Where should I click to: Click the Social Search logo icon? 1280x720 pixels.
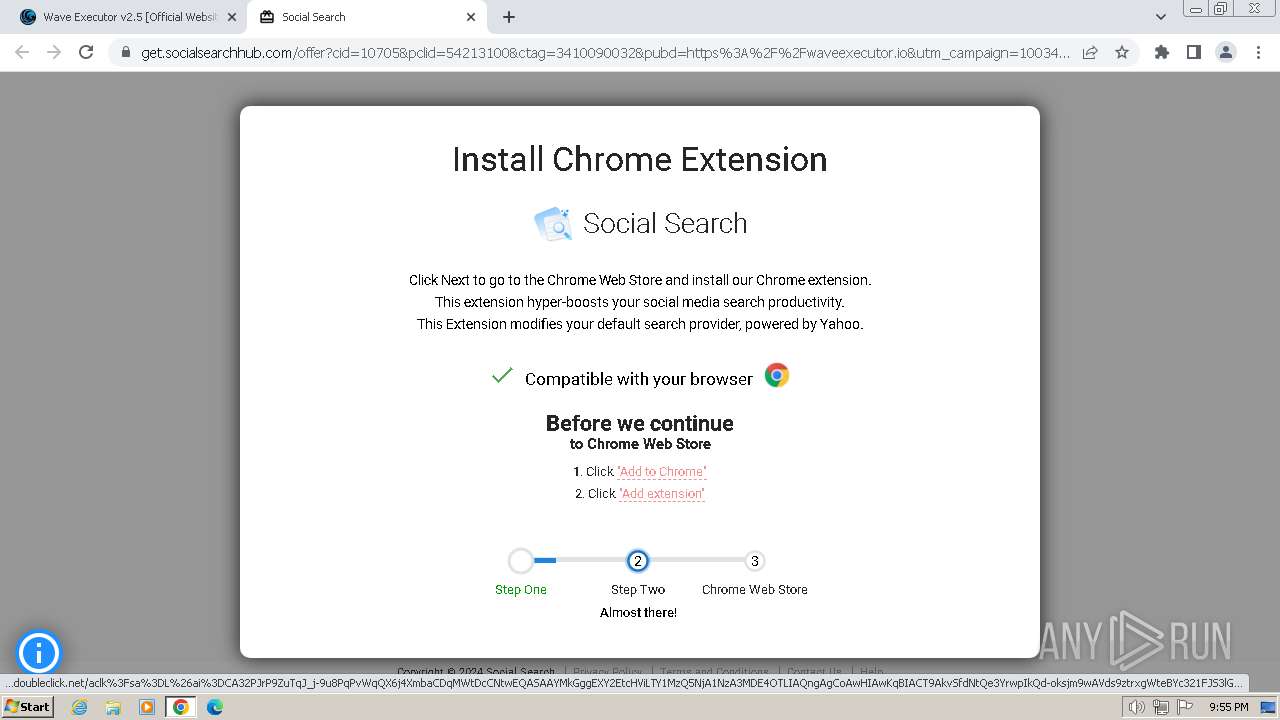(x=553, y=223)
